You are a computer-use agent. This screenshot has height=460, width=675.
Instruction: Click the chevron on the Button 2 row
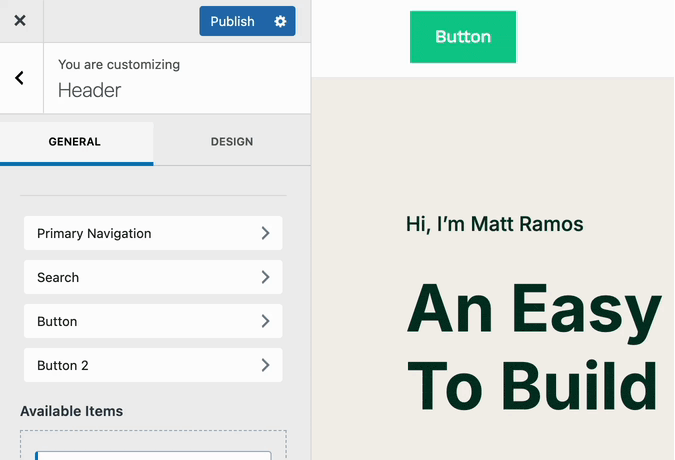265,365
